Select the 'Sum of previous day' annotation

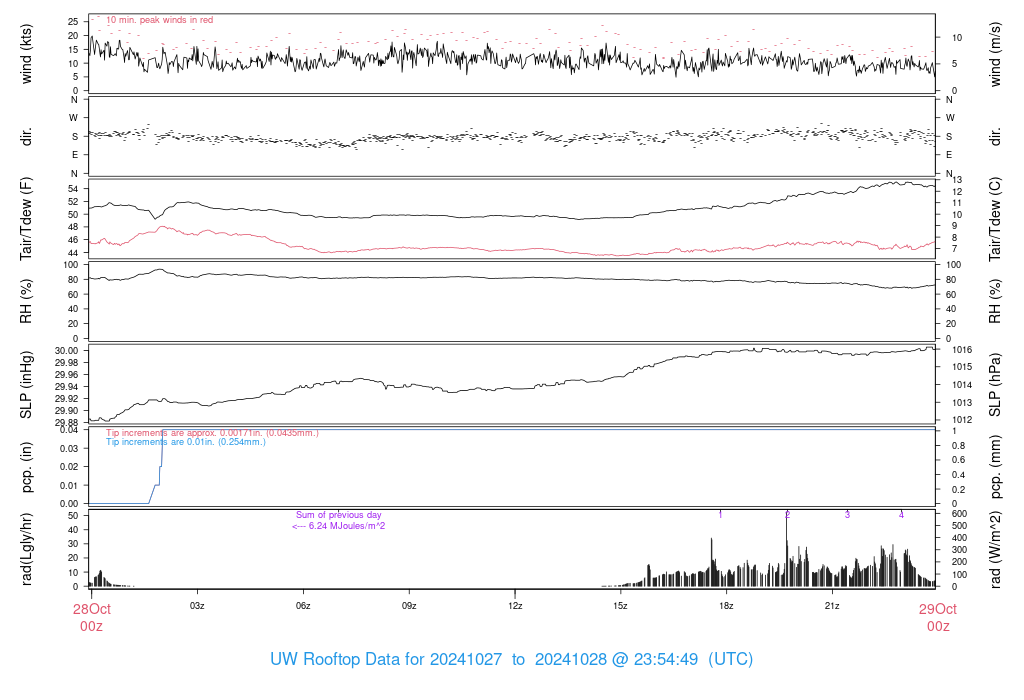338,515
